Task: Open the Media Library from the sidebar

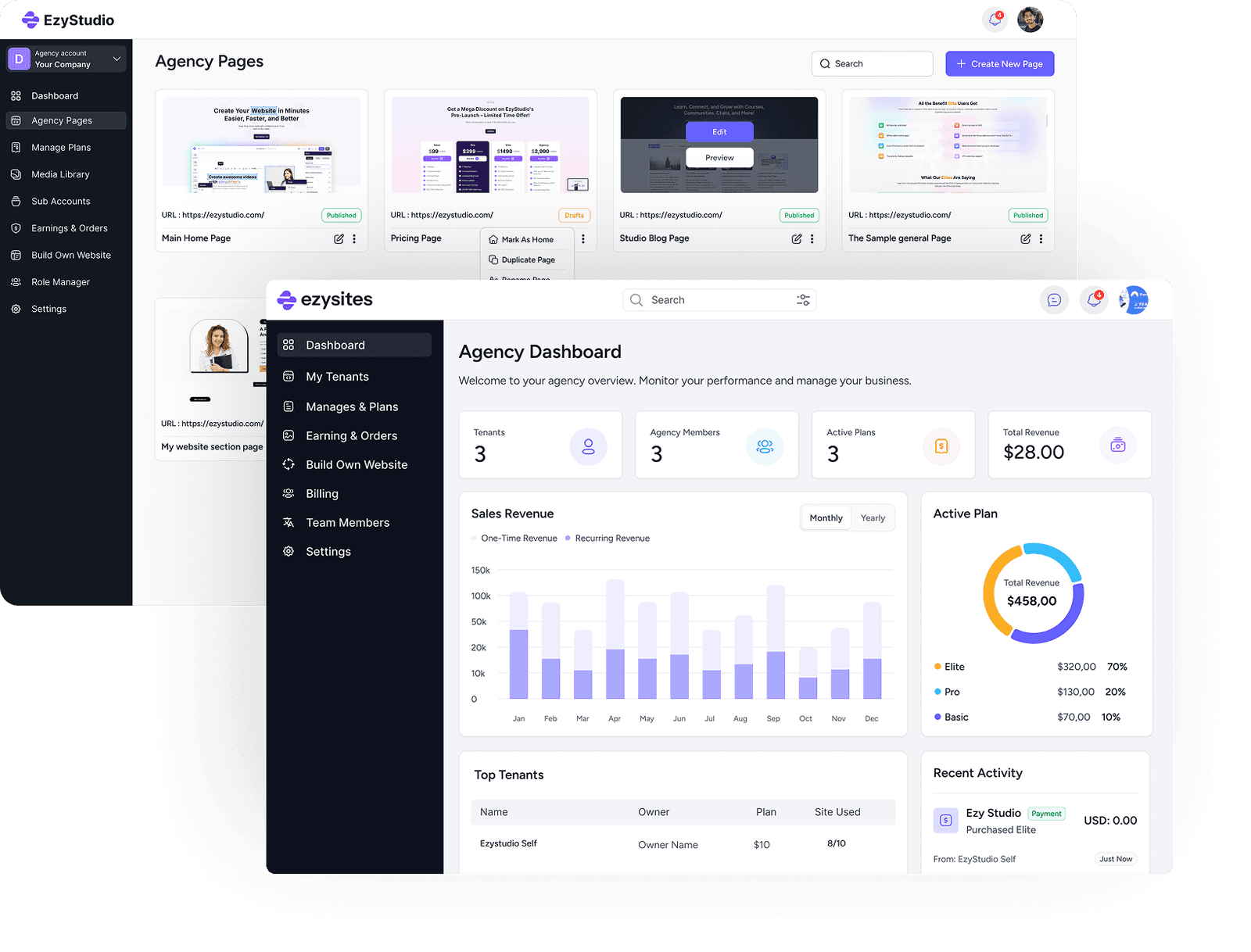Action: coord(59,174)
